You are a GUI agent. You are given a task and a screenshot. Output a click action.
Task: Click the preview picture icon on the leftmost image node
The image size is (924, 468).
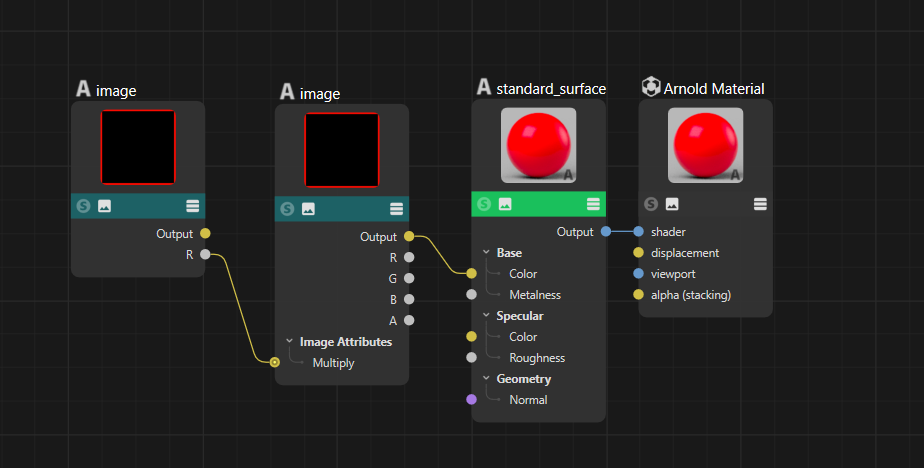pyautogui.click(x=104, y=206)
